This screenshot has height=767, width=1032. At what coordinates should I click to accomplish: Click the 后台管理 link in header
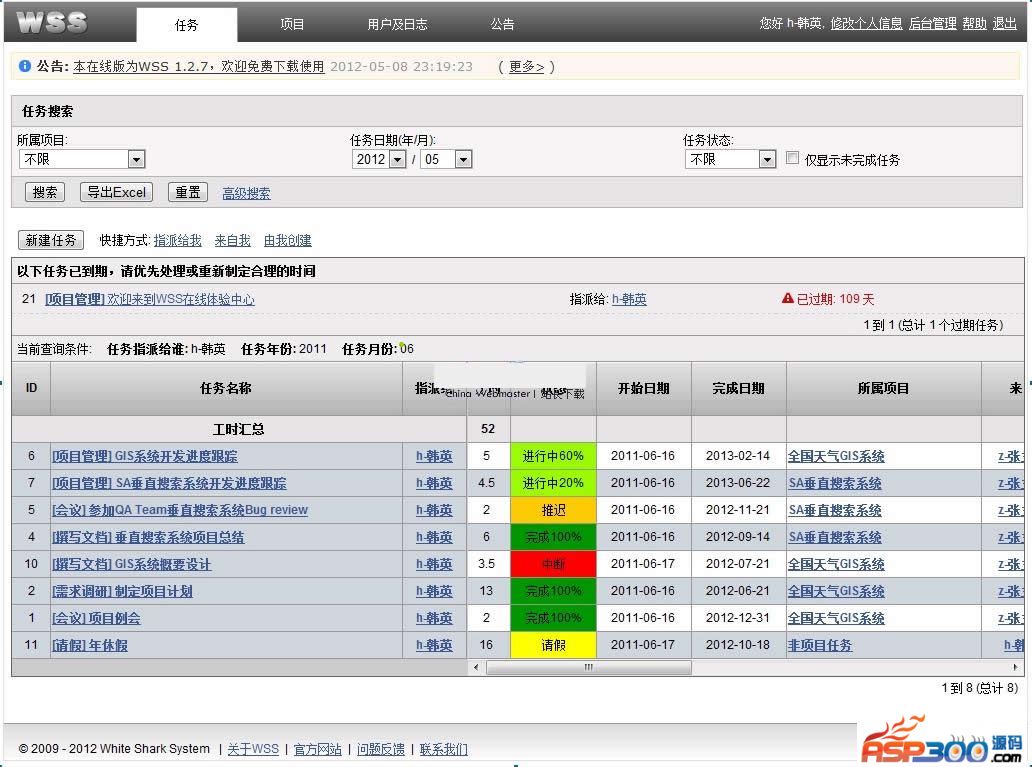click(x=932, y=23)
